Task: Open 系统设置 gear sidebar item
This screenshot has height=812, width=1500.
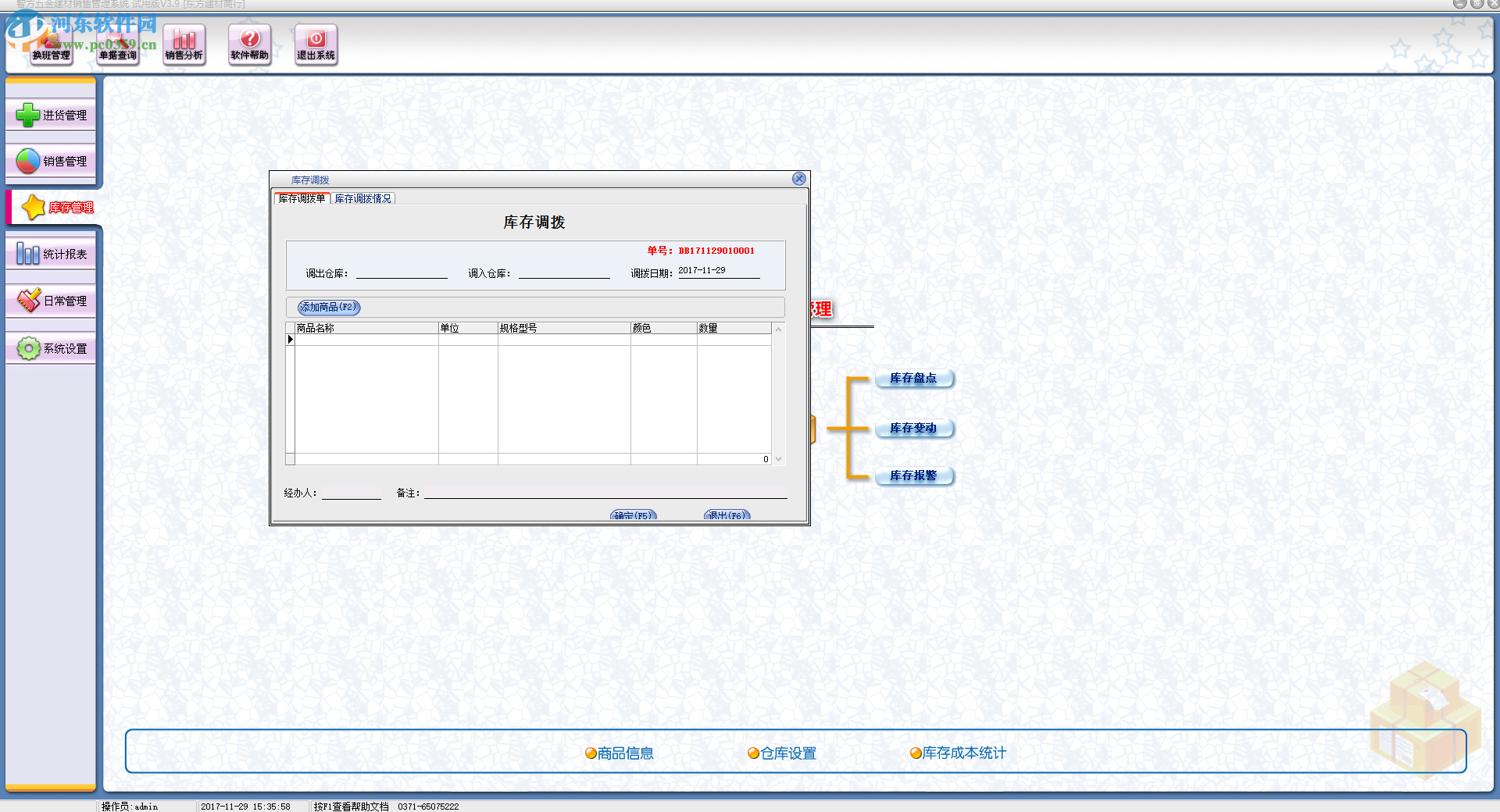Action: pos(51,348)
